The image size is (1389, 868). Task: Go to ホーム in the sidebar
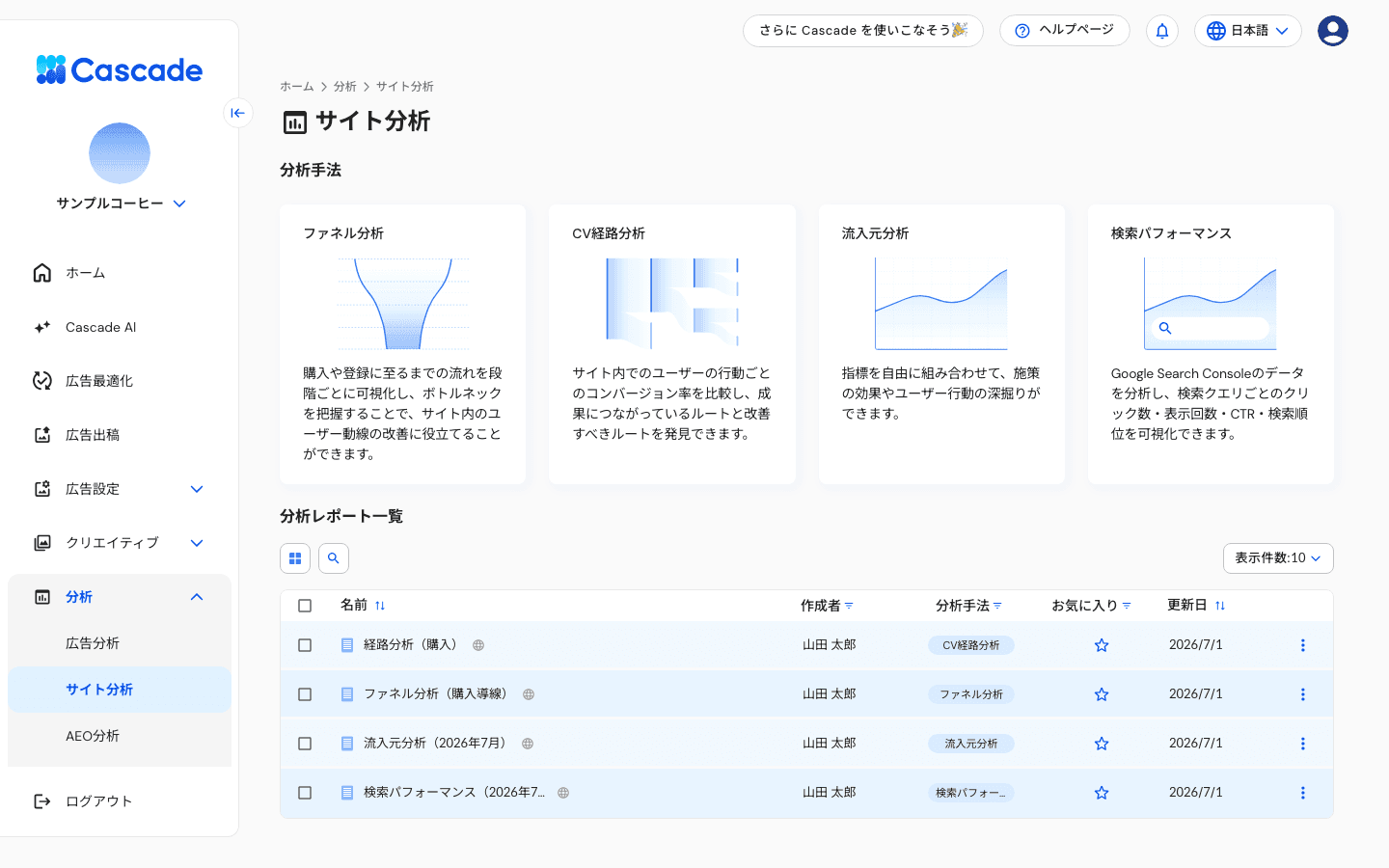coord(120,273)
